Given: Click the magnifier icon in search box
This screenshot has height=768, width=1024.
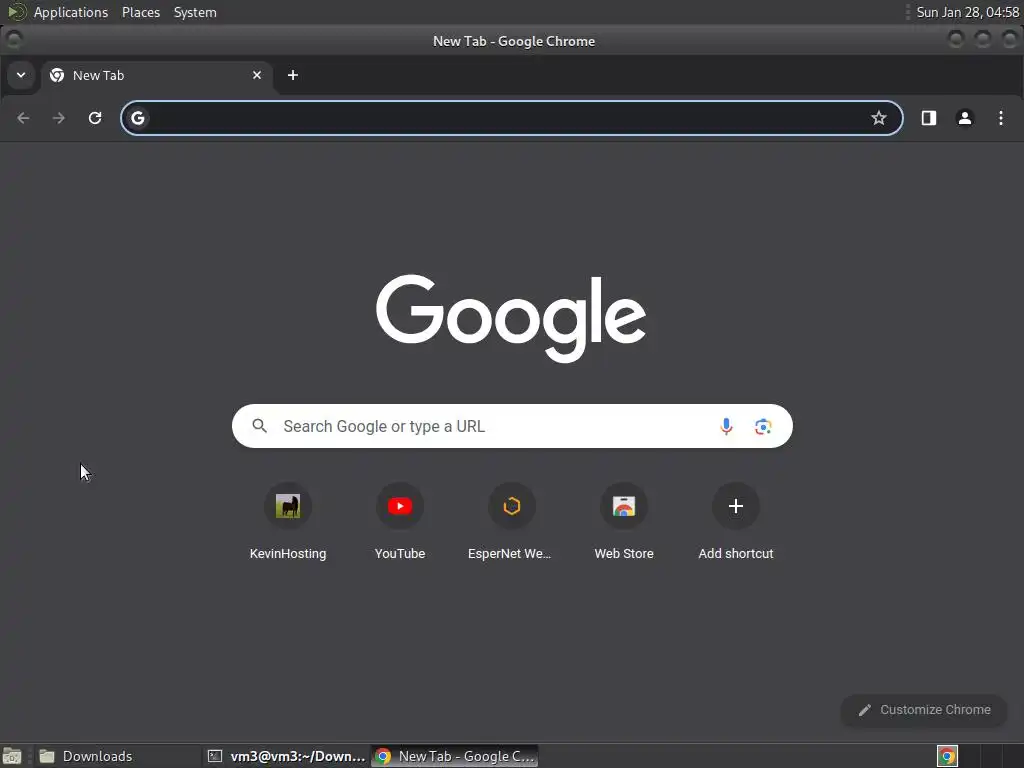Looking at the screenshot, I should click(260, 426).
